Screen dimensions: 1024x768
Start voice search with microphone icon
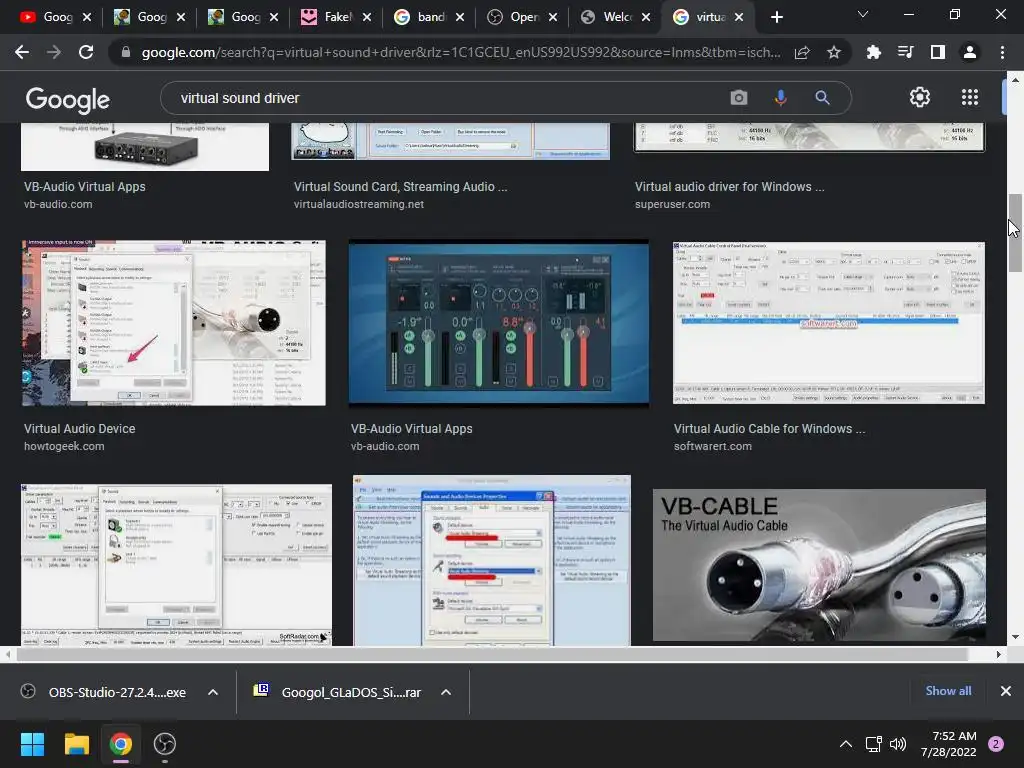[x=780, y=98]
